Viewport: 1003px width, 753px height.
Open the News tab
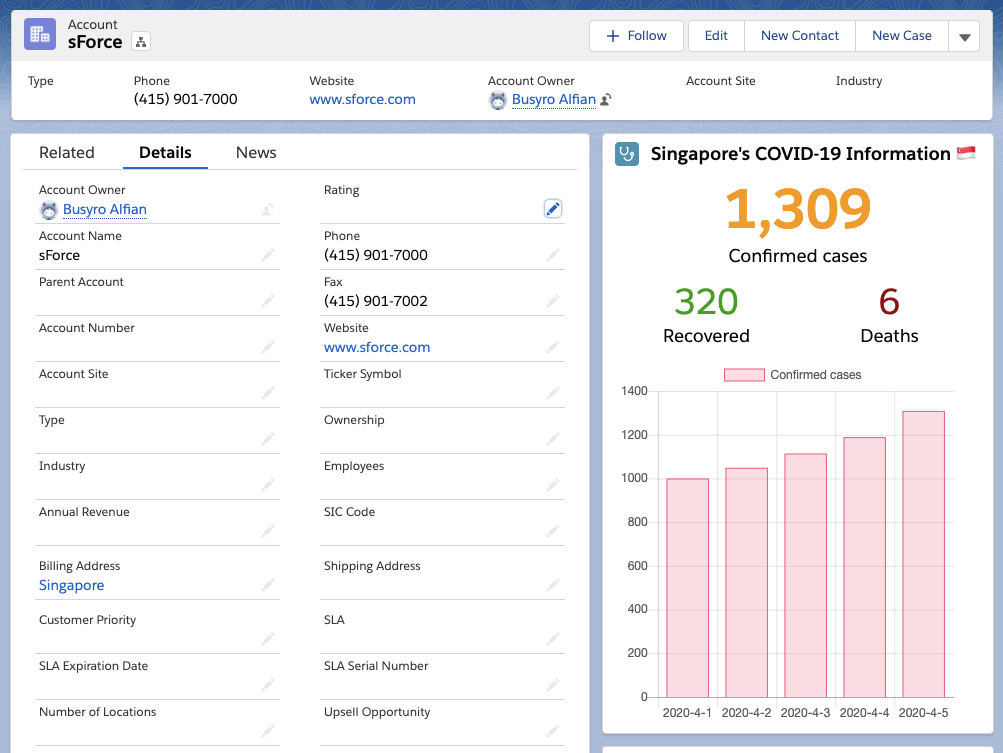[256, 153]
